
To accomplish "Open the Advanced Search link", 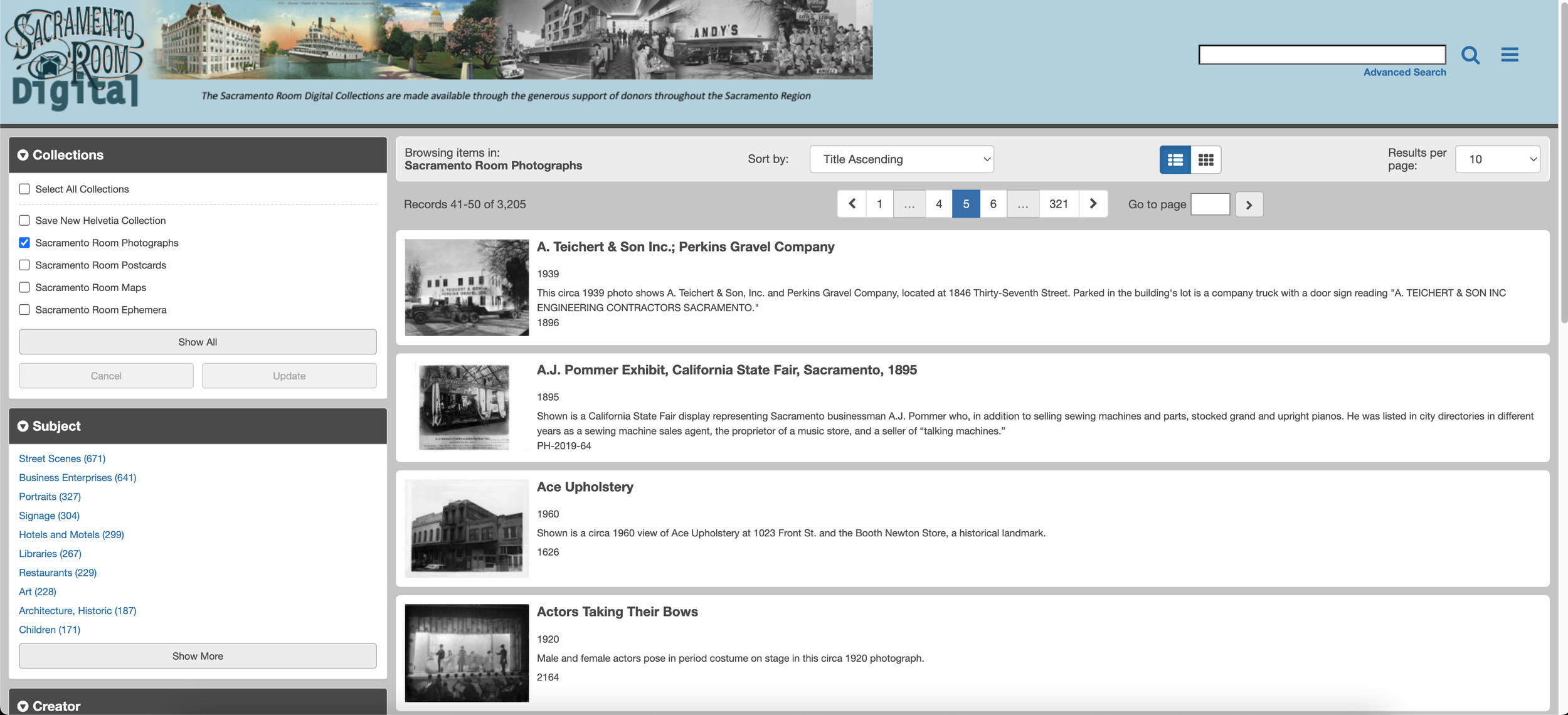I will pos(1404,73).
